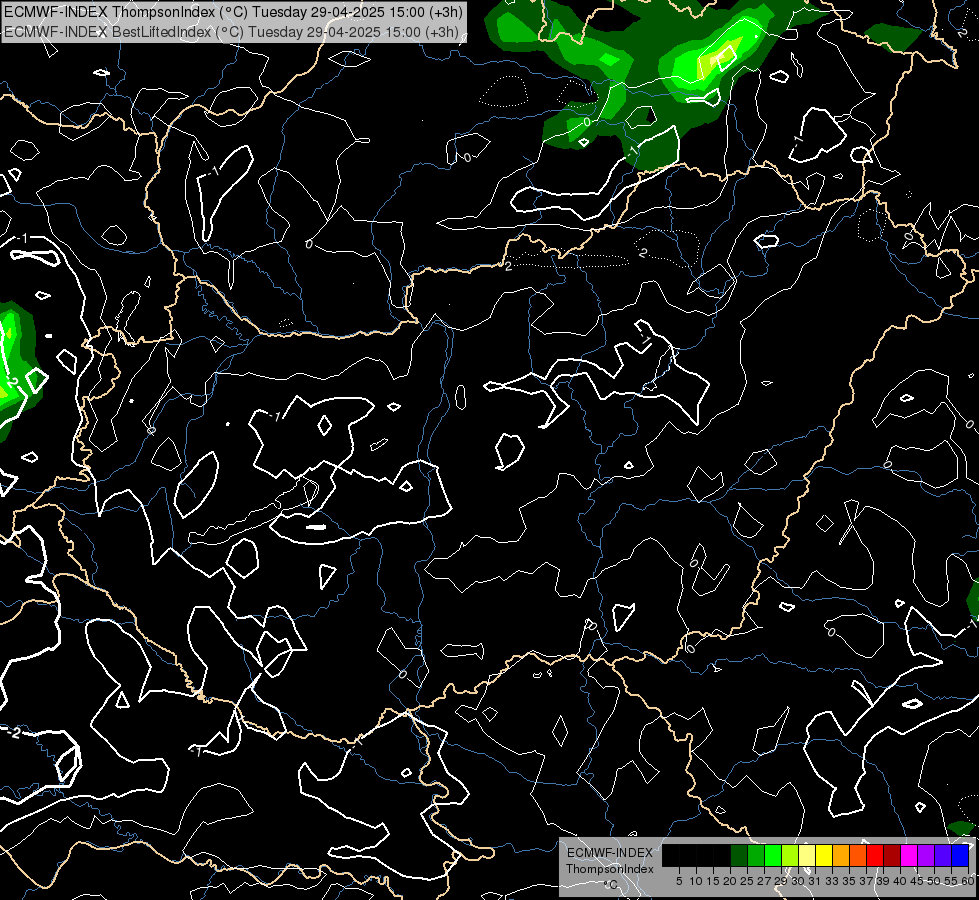Click the legend tick value 39
Viewport: 979px width, 900px height.
(x=883, y=881)
